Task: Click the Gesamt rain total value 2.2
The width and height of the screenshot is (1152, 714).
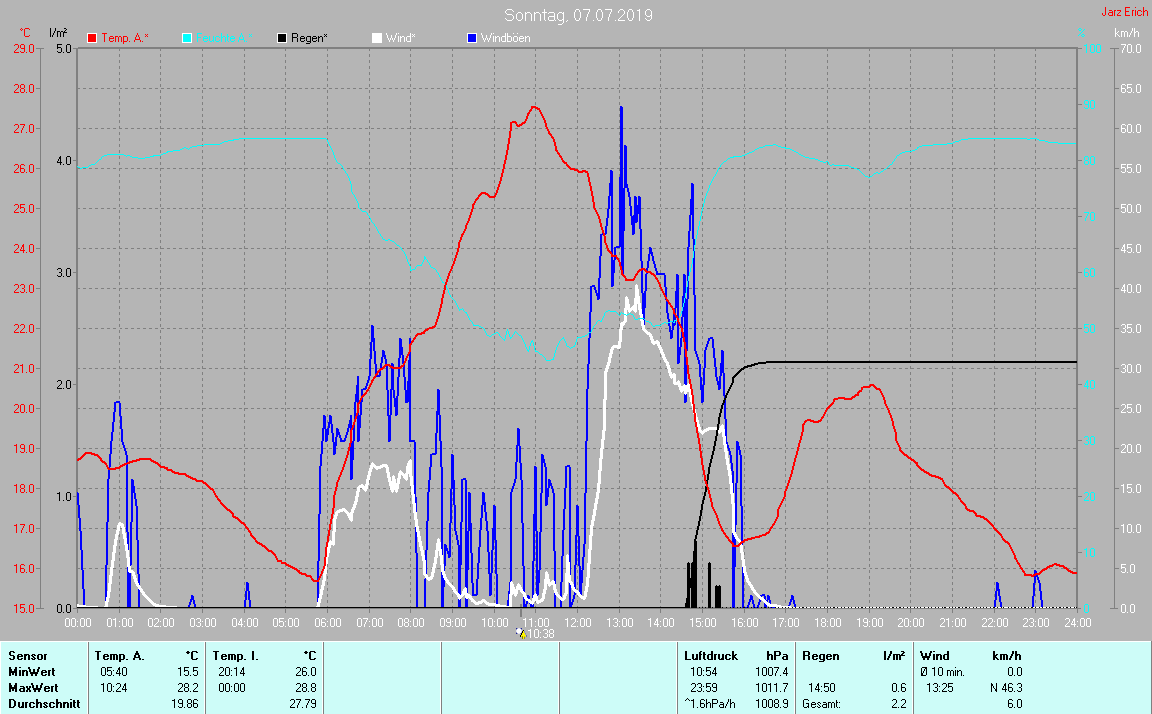Action: coord(898,704)
